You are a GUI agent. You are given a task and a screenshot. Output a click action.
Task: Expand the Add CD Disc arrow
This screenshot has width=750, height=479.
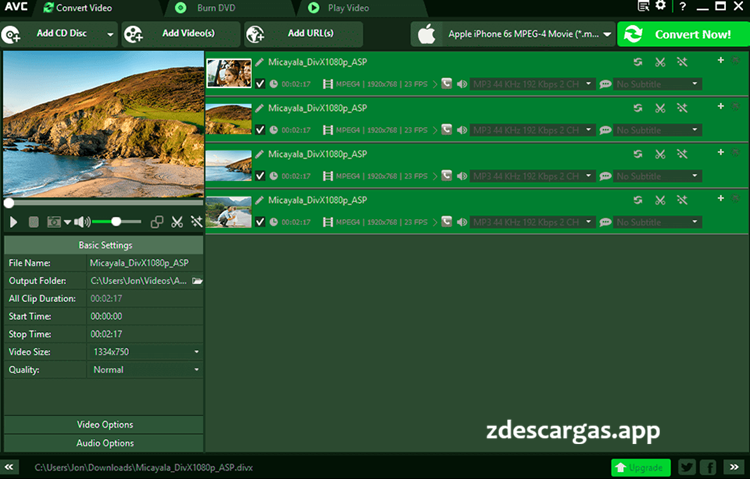(x=110, y=34)
